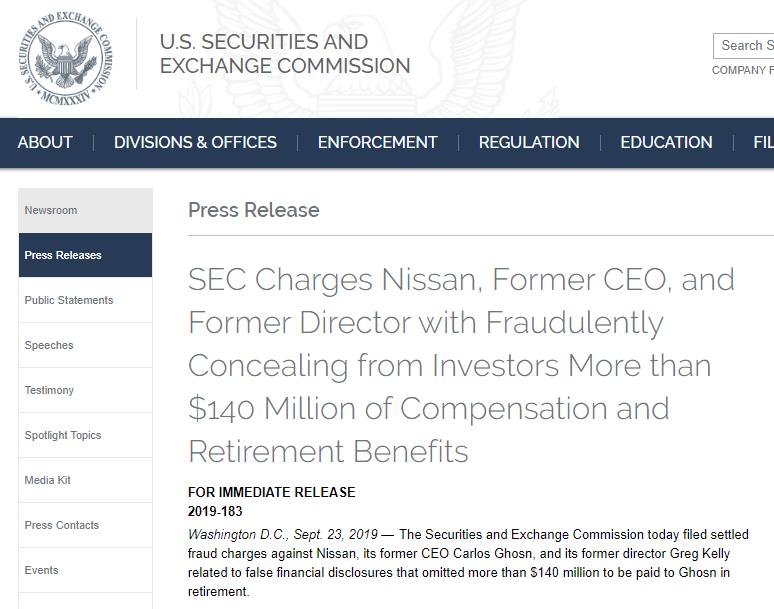Open the DIVISIONS & OFFICES menu

click(x=195, y=143)
